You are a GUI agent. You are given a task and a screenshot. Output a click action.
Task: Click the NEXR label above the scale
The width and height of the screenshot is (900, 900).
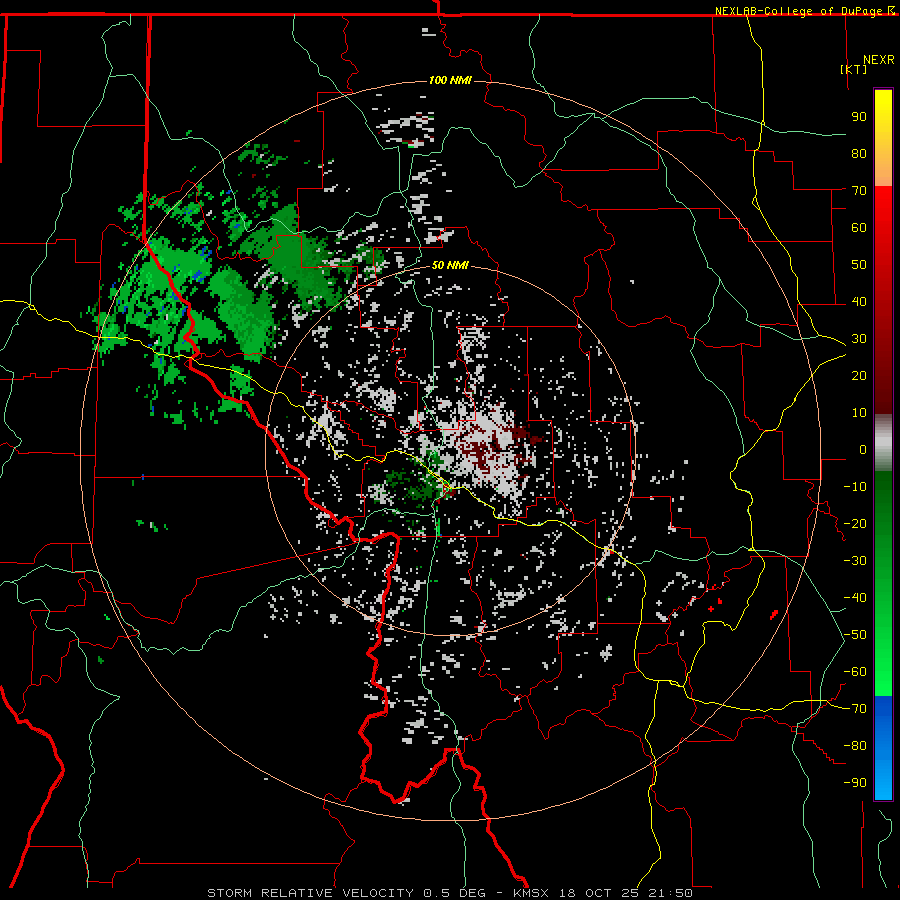[878, 59]
